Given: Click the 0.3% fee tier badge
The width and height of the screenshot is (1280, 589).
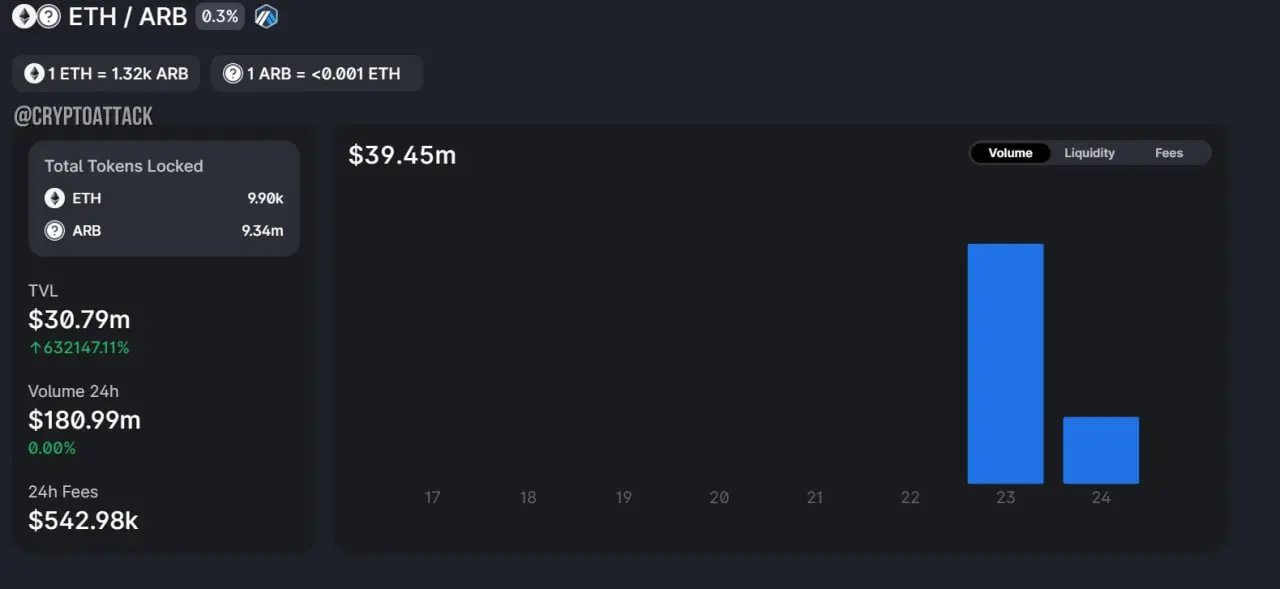Looking at the screenshot, I should click(220, 16).
